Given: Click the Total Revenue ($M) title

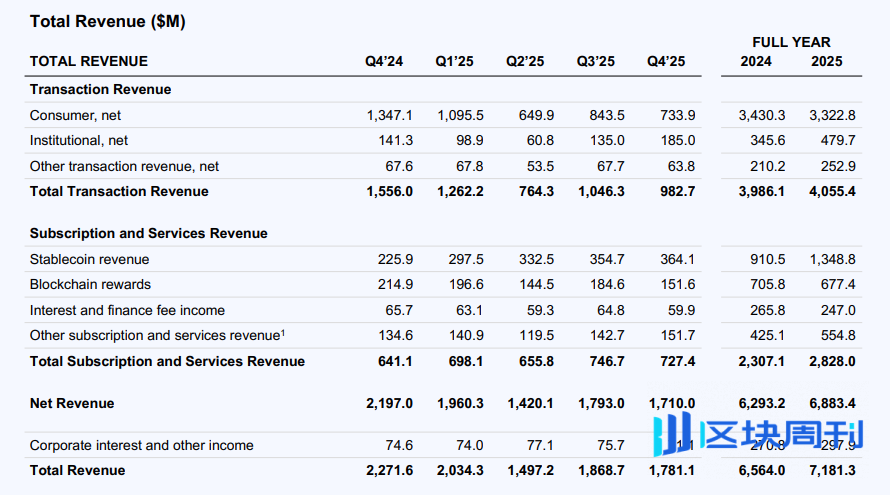Looking at the screenshot, I should (x=107, y=21).
